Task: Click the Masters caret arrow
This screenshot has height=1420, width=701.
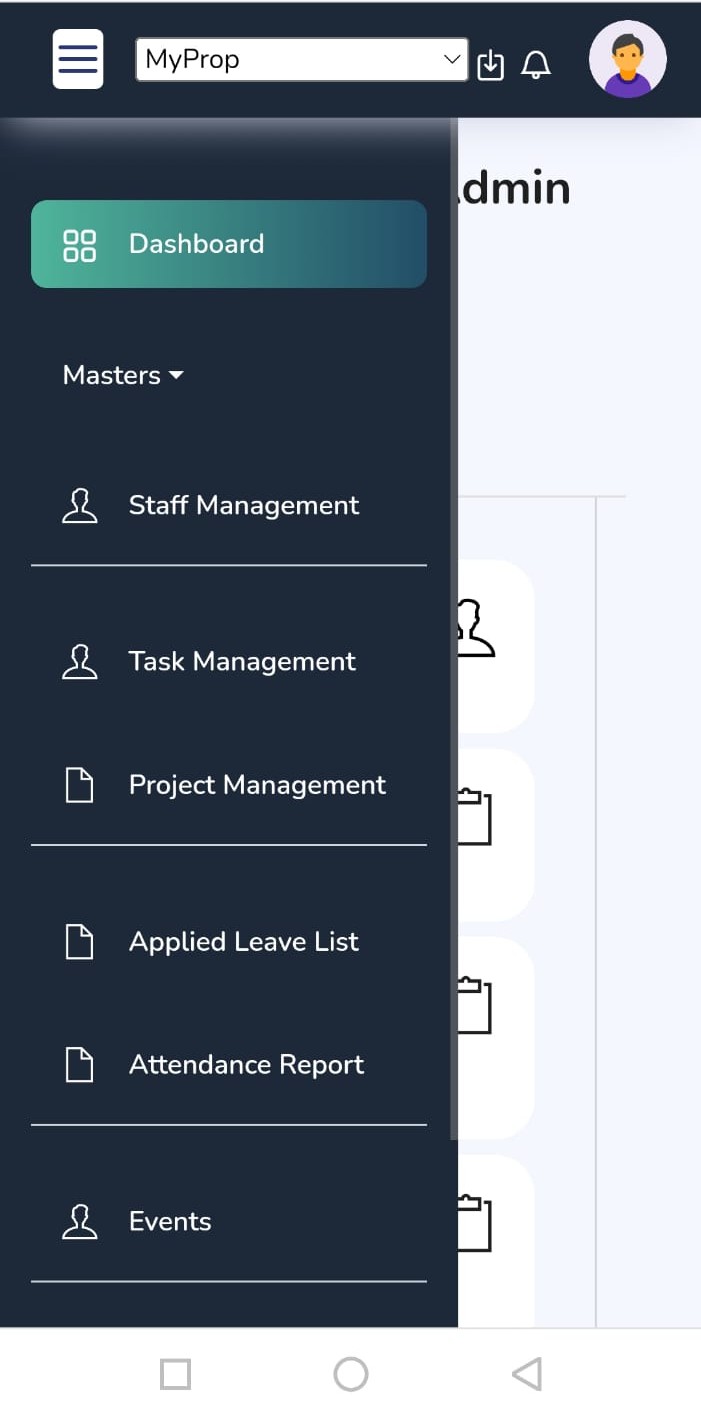Action: point(177,375)
